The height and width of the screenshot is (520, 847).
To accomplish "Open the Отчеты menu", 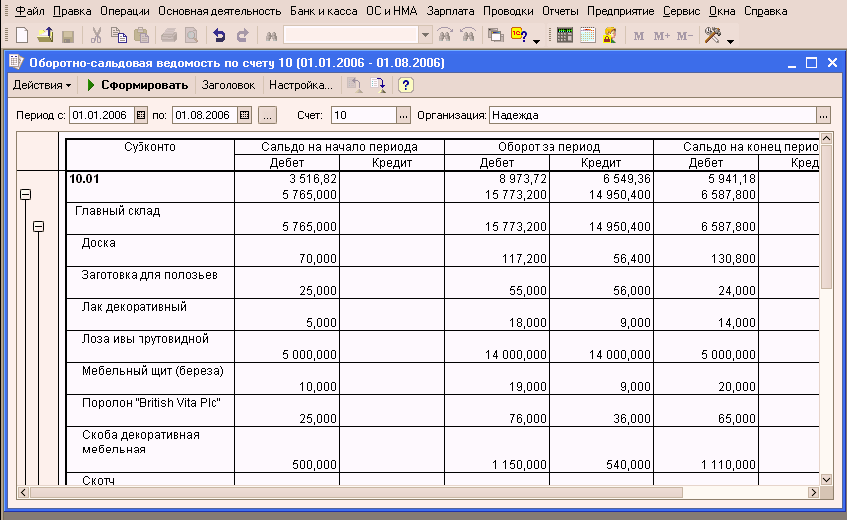I will (x=559, y=11).
